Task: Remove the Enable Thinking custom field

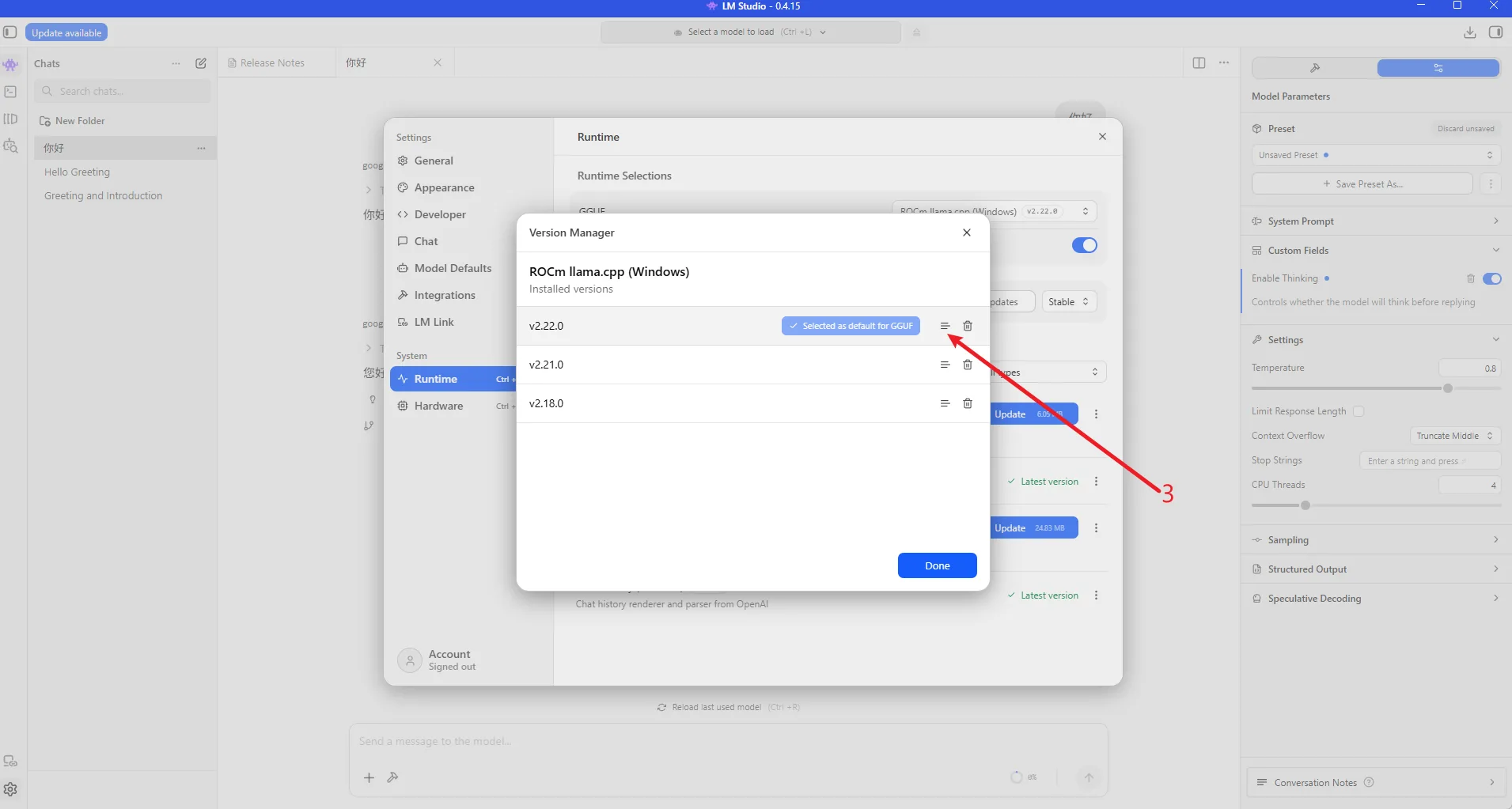Action: tap(1471, 278)
